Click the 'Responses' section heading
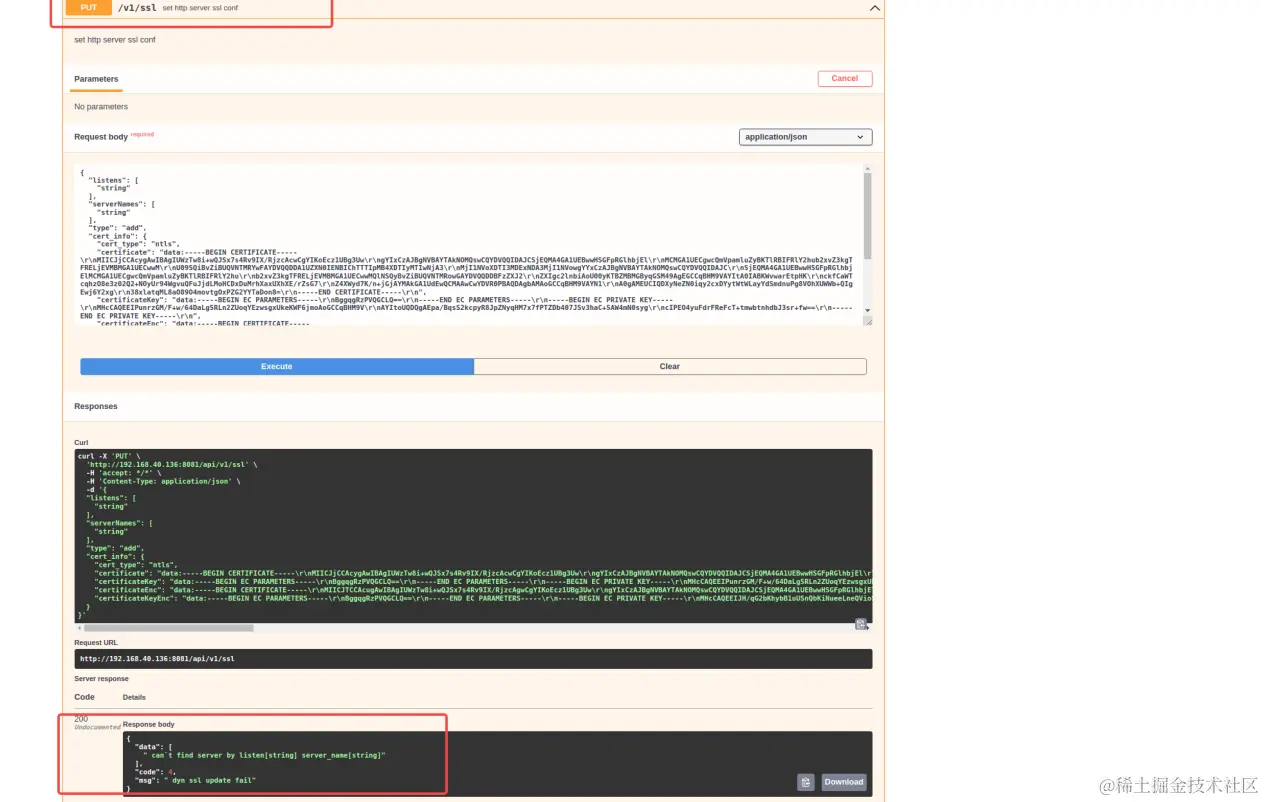 [x=96, y=407]
